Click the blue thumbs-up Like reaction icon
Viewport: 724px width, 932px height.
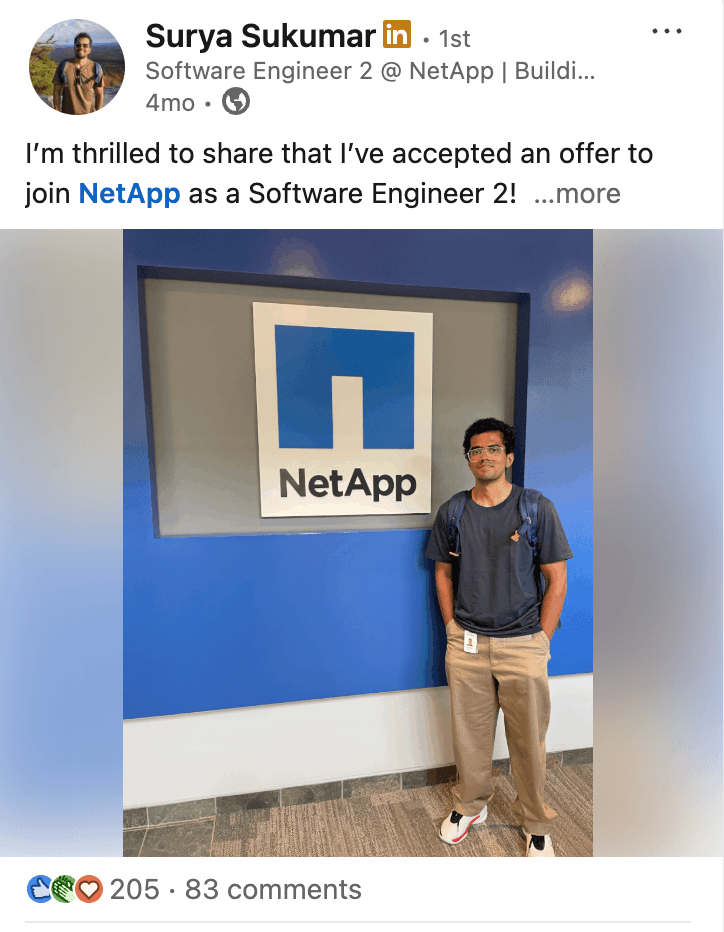(40, 890)
